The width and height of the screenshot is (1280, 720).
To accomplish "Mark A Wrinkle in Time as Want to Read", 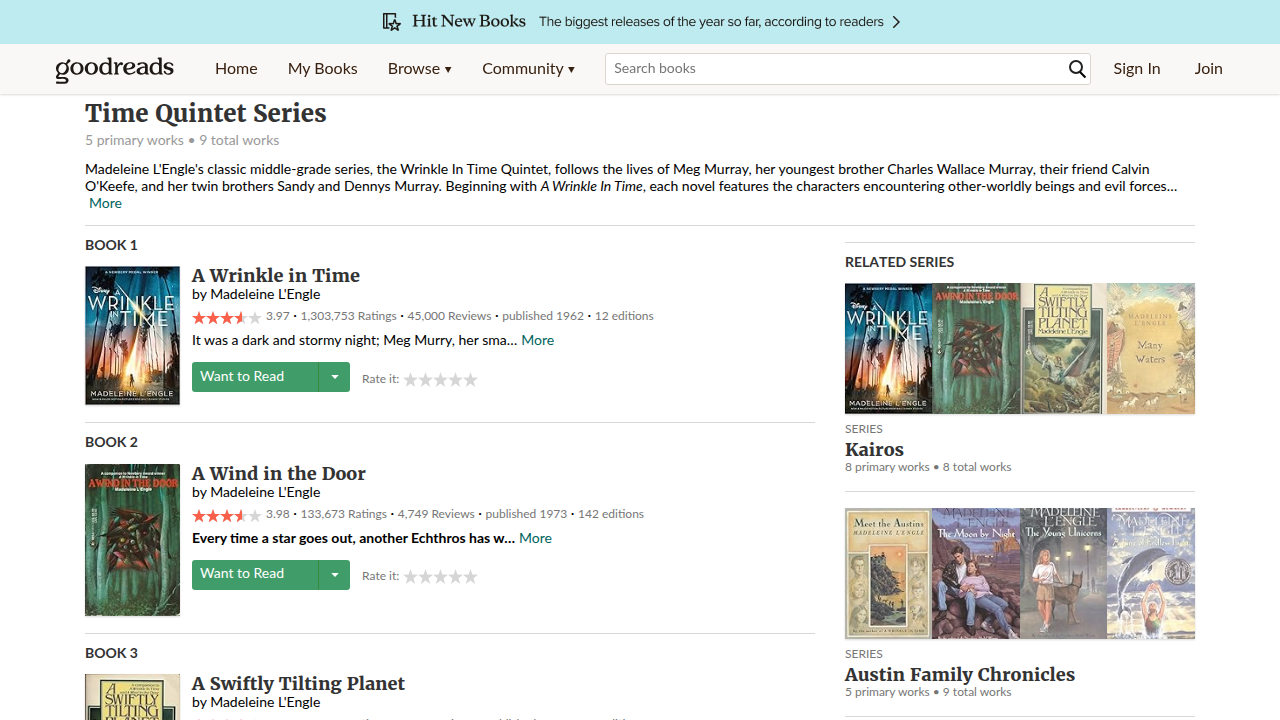I will pyautogui.click(x=255, y=377).
